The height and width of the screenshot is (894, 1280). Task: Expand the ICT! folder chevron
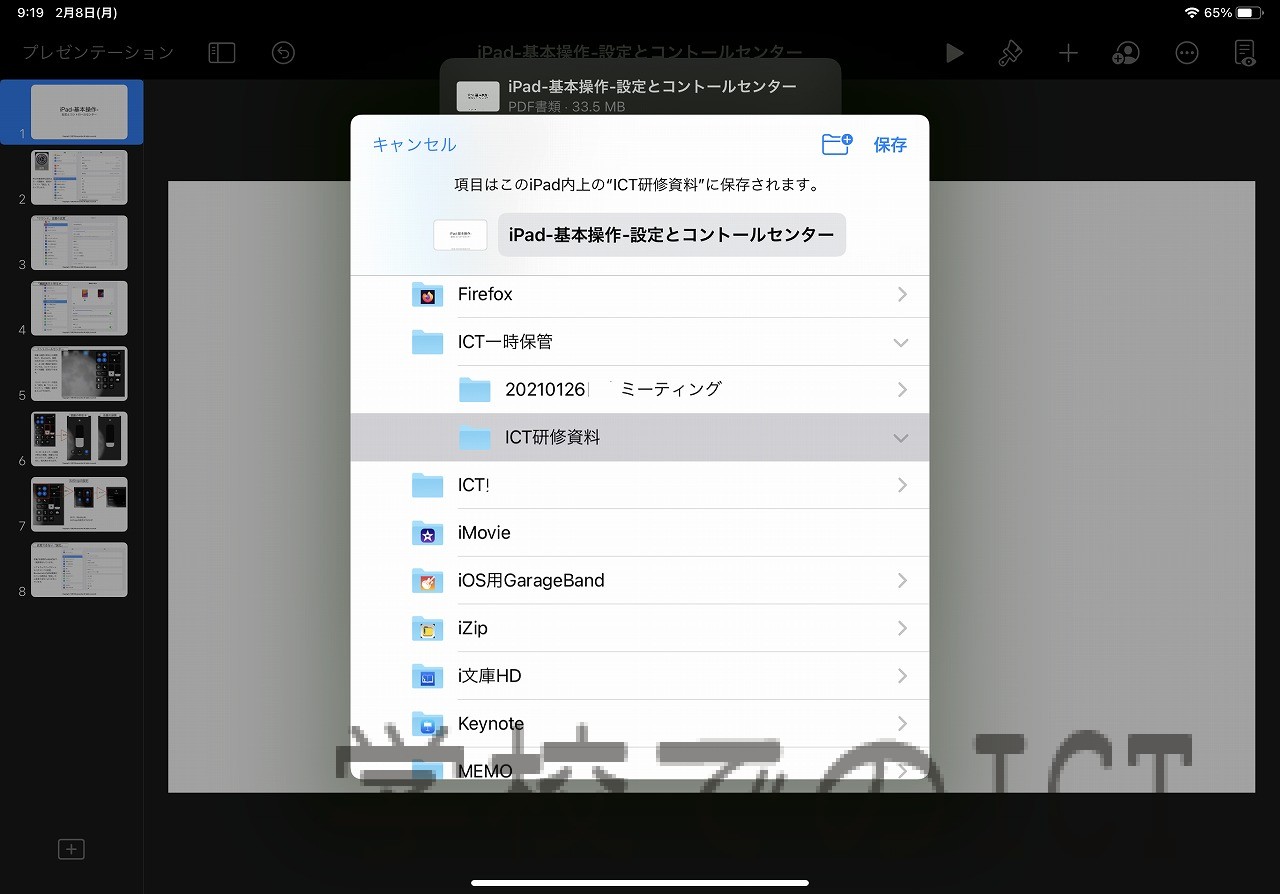[902, 485]
